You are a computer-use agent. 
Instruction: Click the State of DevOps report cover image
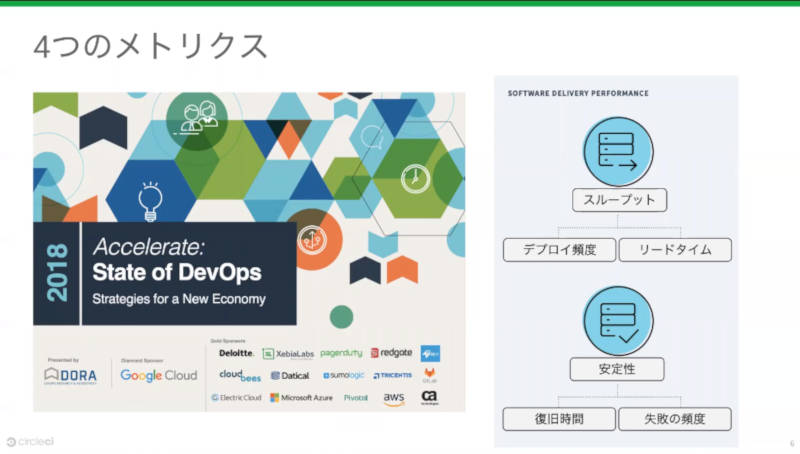tap(249, 252)
